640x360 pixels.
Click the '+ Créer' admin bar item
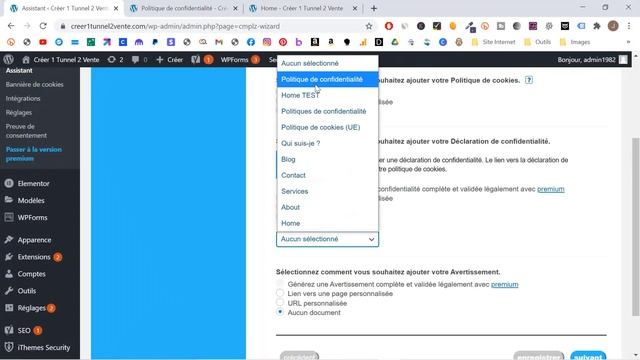(x=170, y=60)
